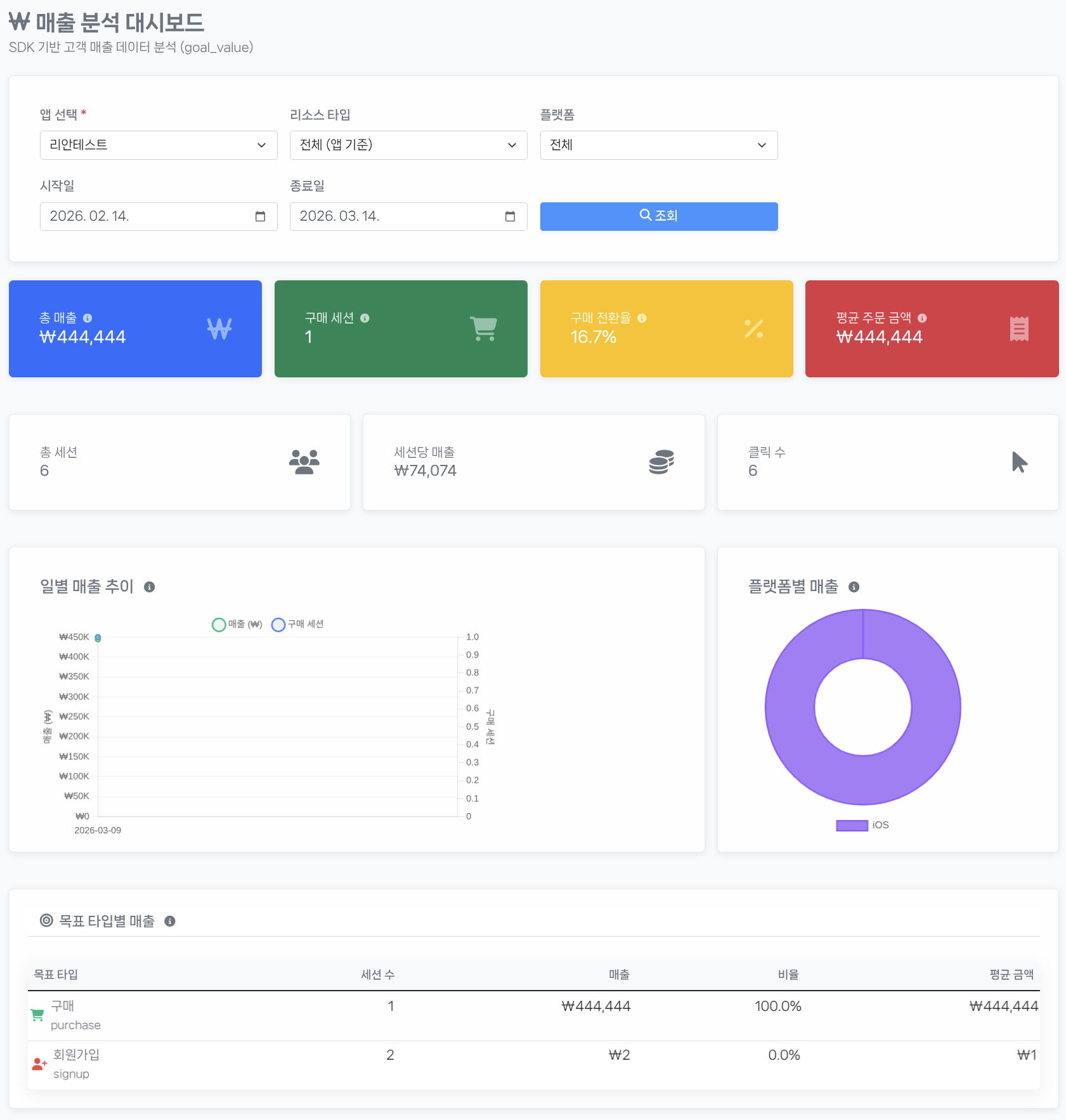Viewport: 1066px width, 1120px height.
Task: Open calendar picker for 종료일 field
Action: click(510, 217)
